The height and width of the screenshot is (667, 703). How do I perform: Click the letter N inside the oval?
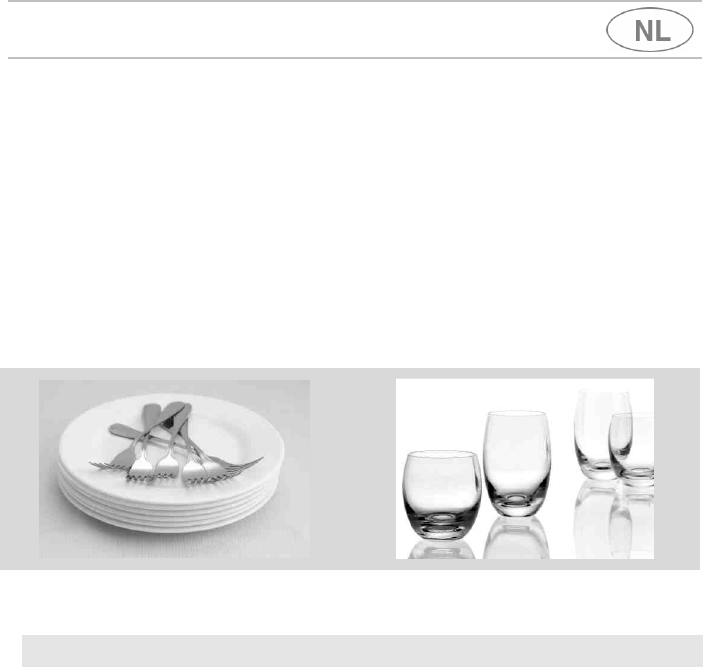[643, 31]
